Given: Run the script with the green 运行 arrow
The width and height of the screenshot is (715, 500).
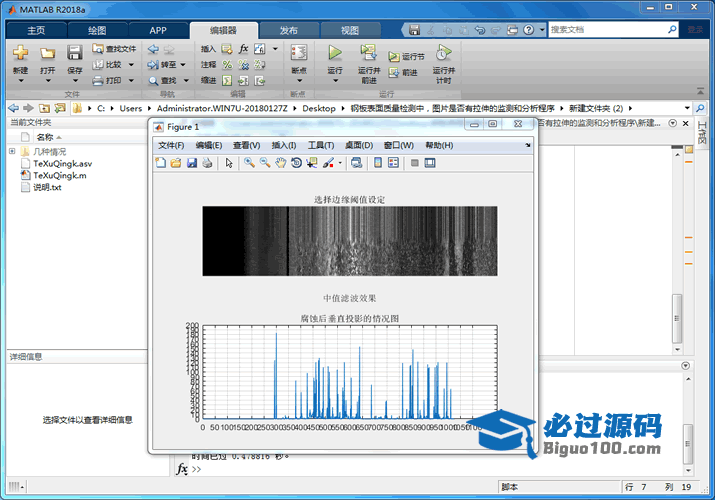Looking at the screenshot, I should (x=335, y=52).
